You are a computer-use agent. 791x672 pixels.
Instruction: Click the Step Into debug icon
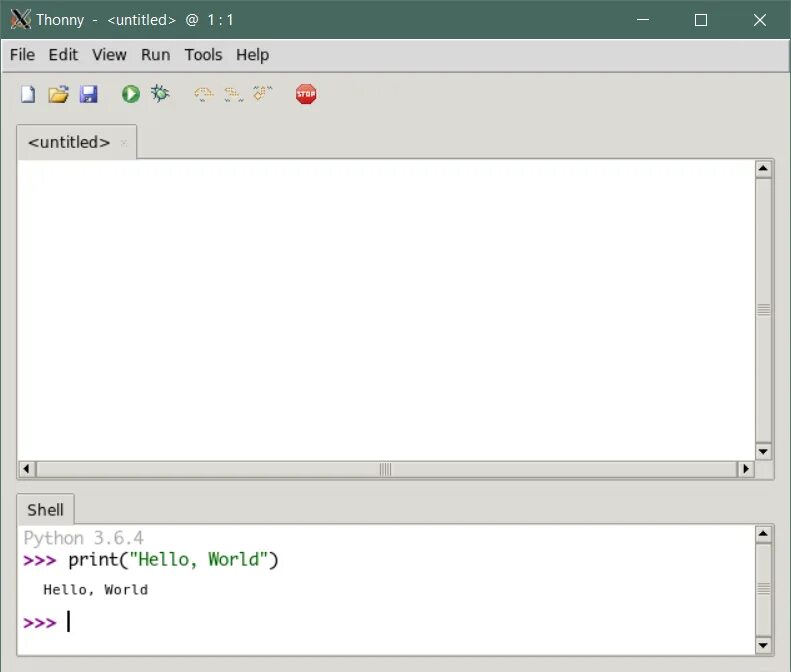coord(233,94)
